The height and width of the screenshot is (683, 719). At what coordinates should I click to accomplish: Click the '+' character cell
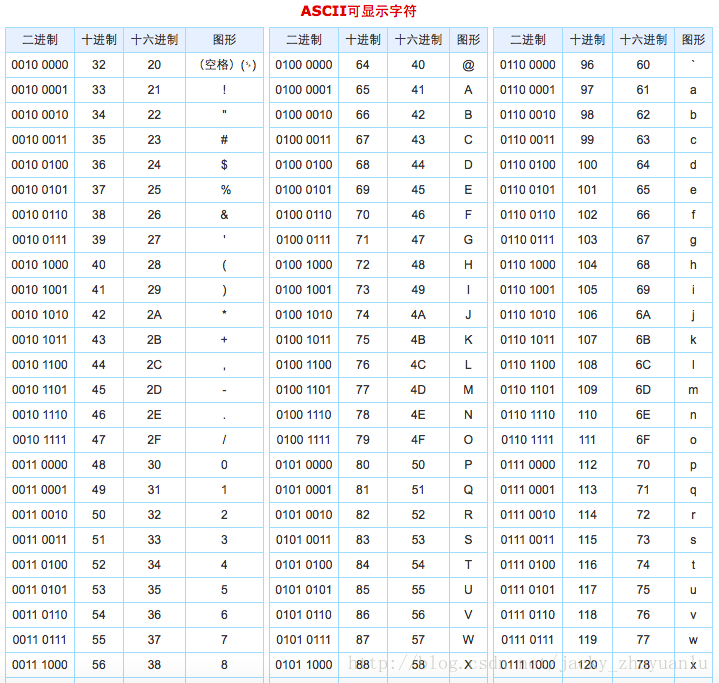[224, 339]
